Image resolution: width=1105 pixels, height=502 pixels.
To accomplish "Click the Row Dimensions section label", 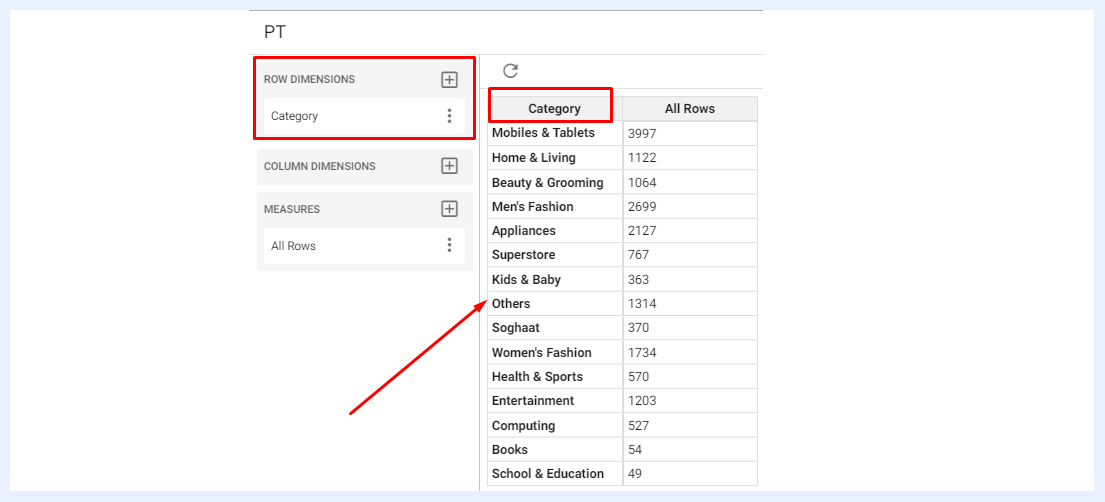I will pos(309,80).
